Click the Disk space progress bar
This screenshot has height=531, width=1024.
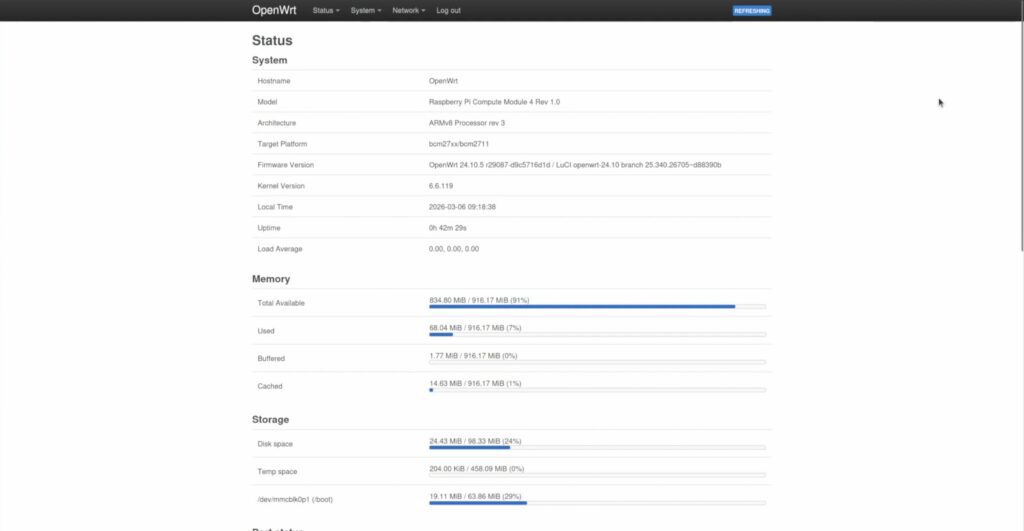tap(597, 447)
